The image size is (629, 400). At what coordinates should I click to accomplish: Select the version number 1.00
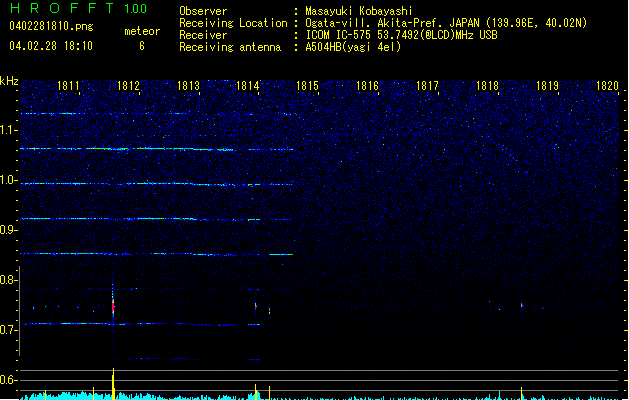click(x=135, y=9)
